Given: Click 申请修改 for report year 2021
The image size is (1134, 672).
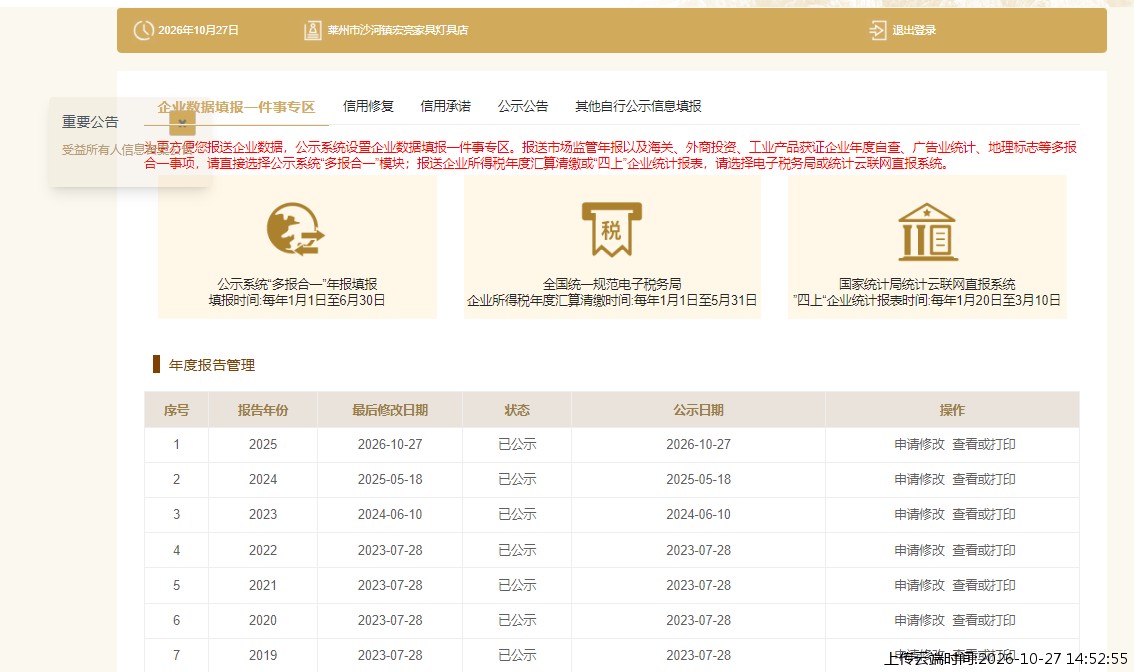Looking at the screenshot, I should click(919, 585).
